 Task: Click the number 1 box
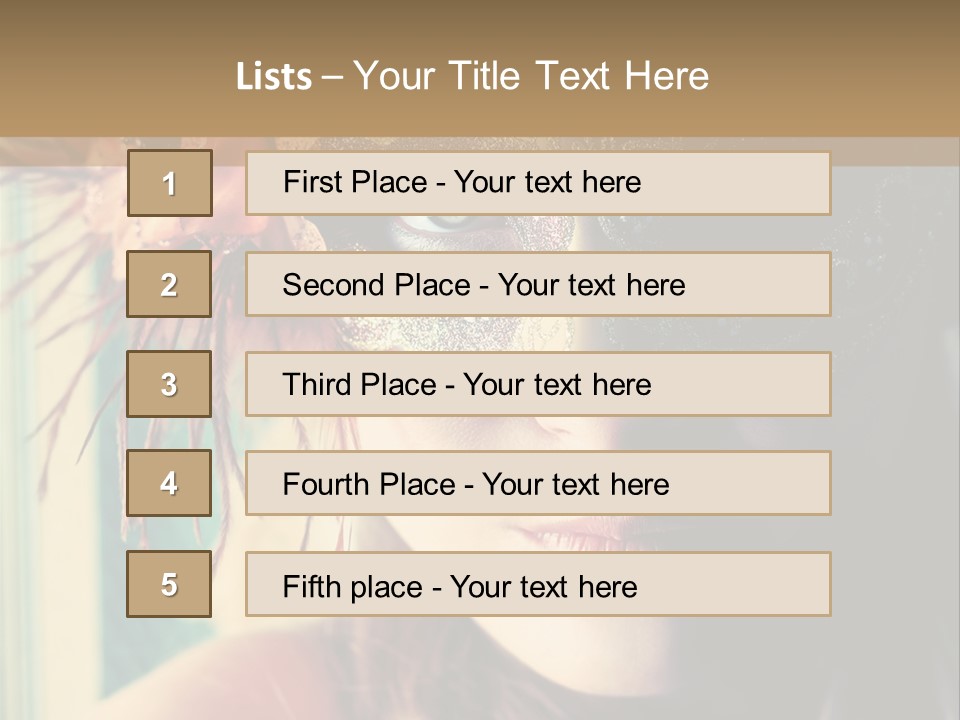(x=169, y=183)
